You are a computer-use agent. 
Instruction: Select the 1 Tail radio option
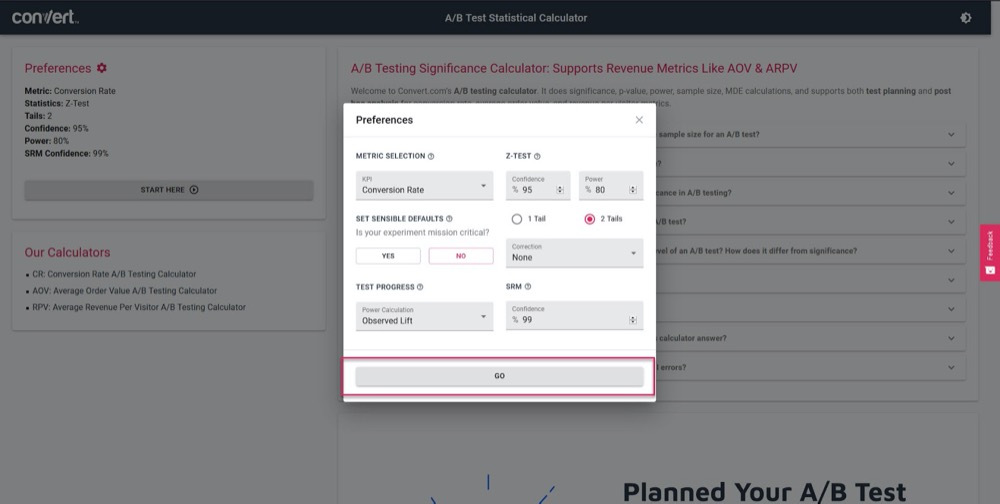point(517,219)
